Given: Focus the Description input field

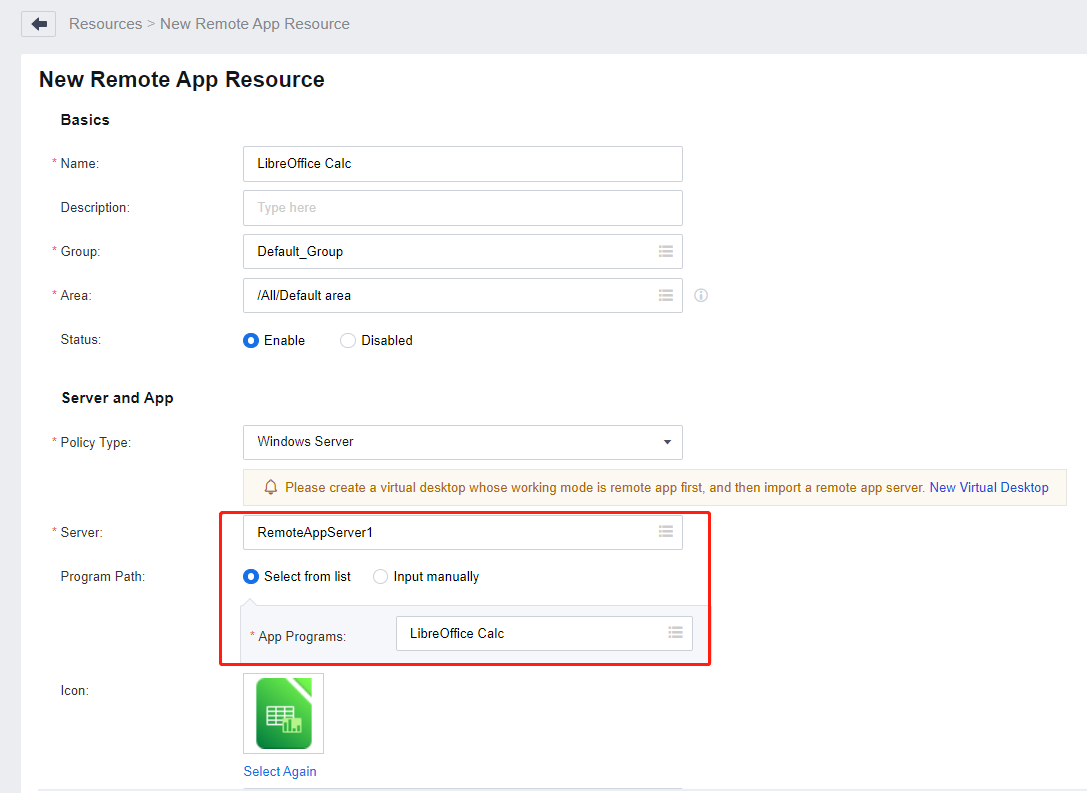Looking at the screenshot, I should click(462, 208).
